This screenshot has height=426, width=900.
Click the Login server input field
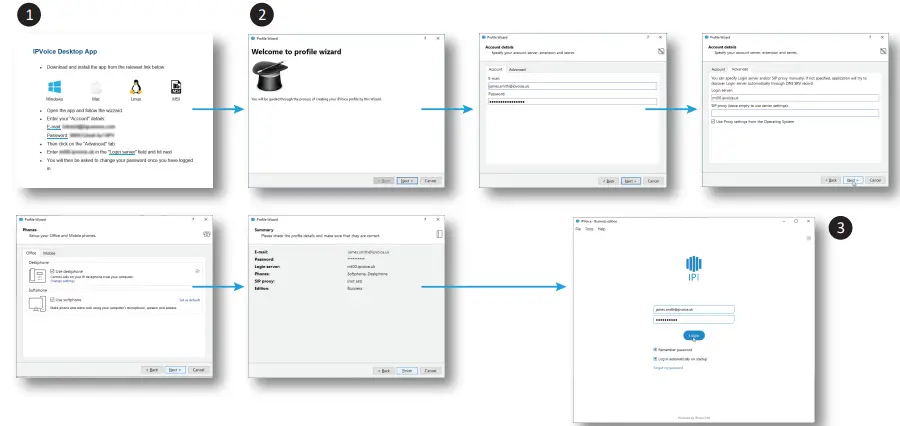tap(795, 98)
